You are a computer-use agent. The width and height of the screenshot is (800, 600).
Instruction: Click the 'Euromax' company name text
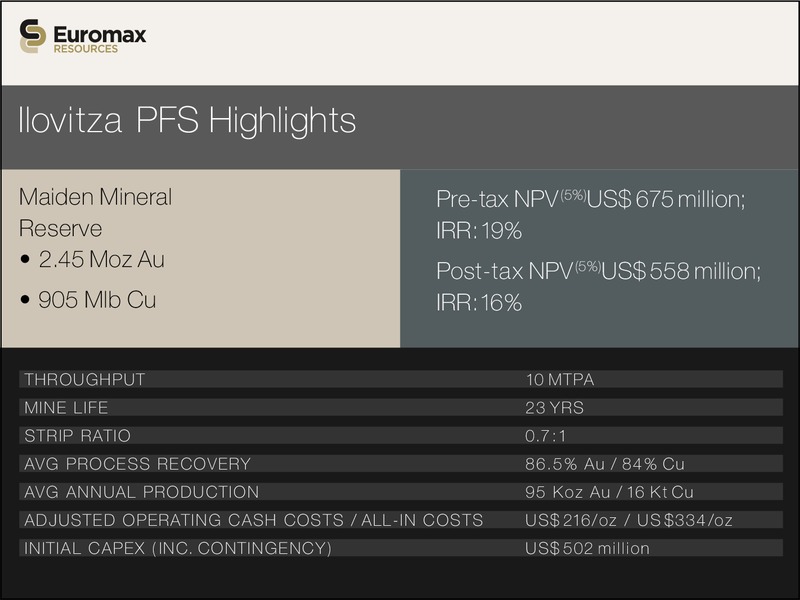point(100,34)
